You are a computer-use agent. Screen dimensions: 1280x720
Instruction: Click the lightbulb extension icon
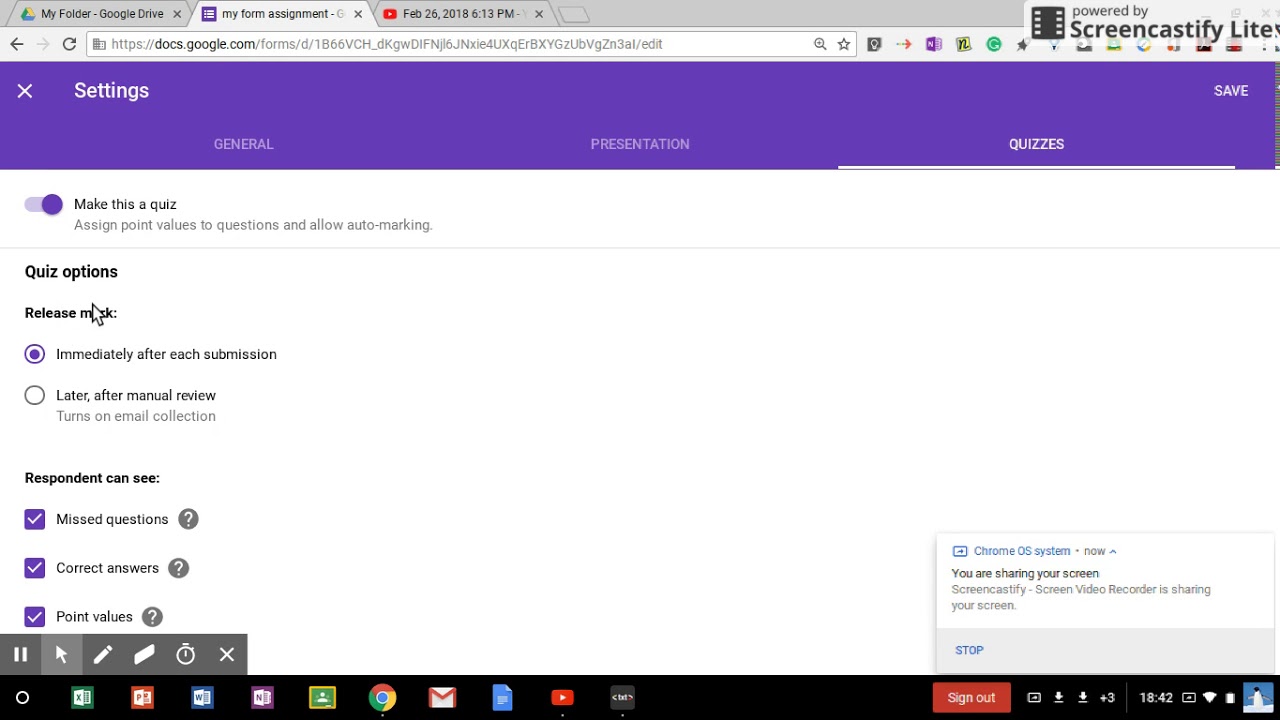click(x=875, y=44)
